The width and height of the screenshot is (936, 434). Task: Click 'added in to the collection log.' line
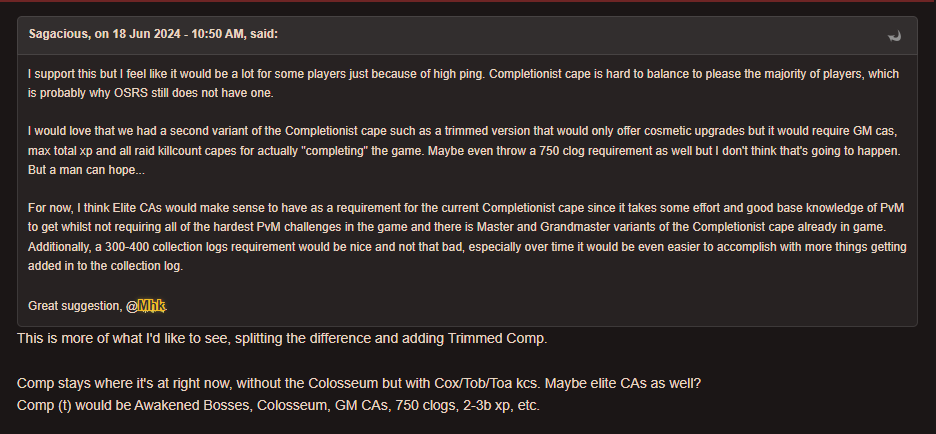click(106, 266)
